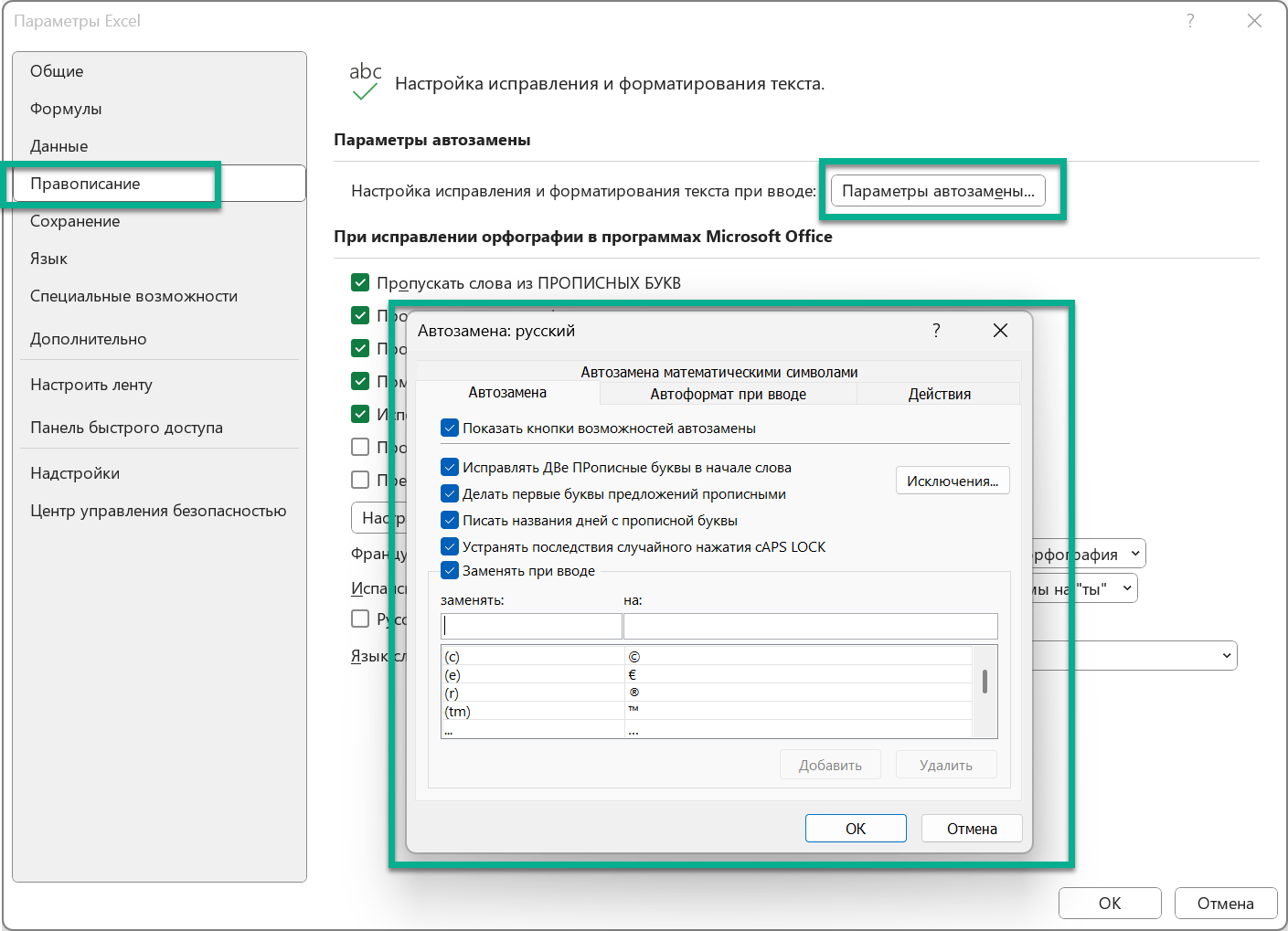Screen dimensions: 1288x931
Task: Uncheck Исправлять ДВе ПРописные буквы option
Action: tap(450, 468)
